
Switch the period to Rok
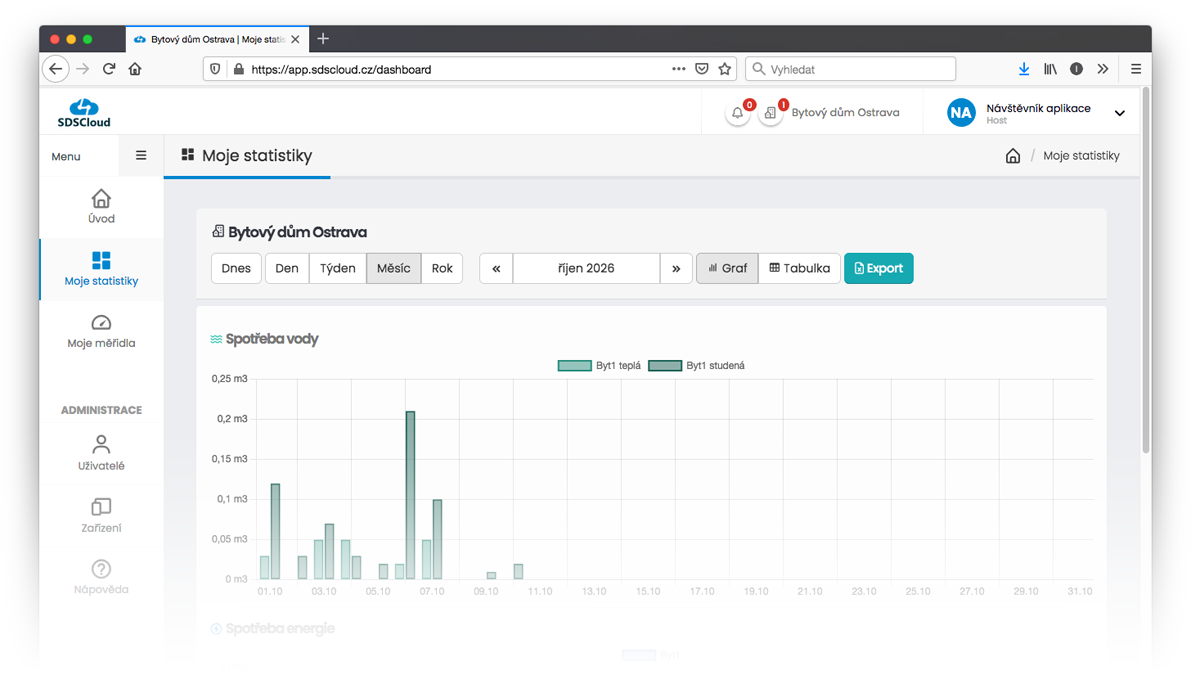tap(442, 268)
